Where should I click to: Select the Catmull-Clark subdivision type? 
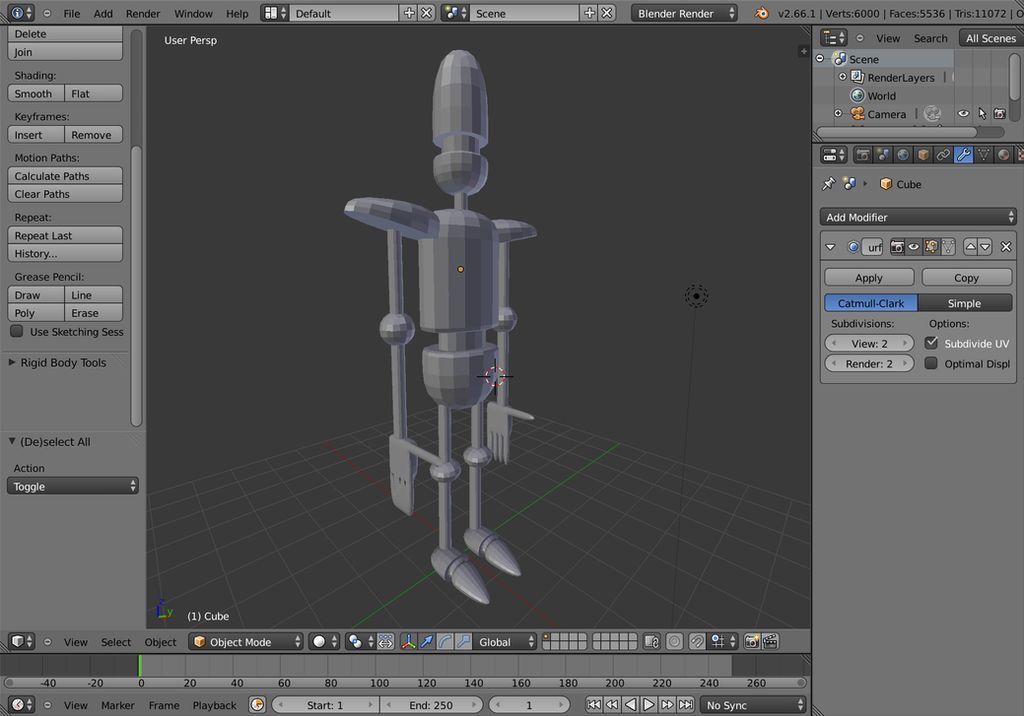871,303
